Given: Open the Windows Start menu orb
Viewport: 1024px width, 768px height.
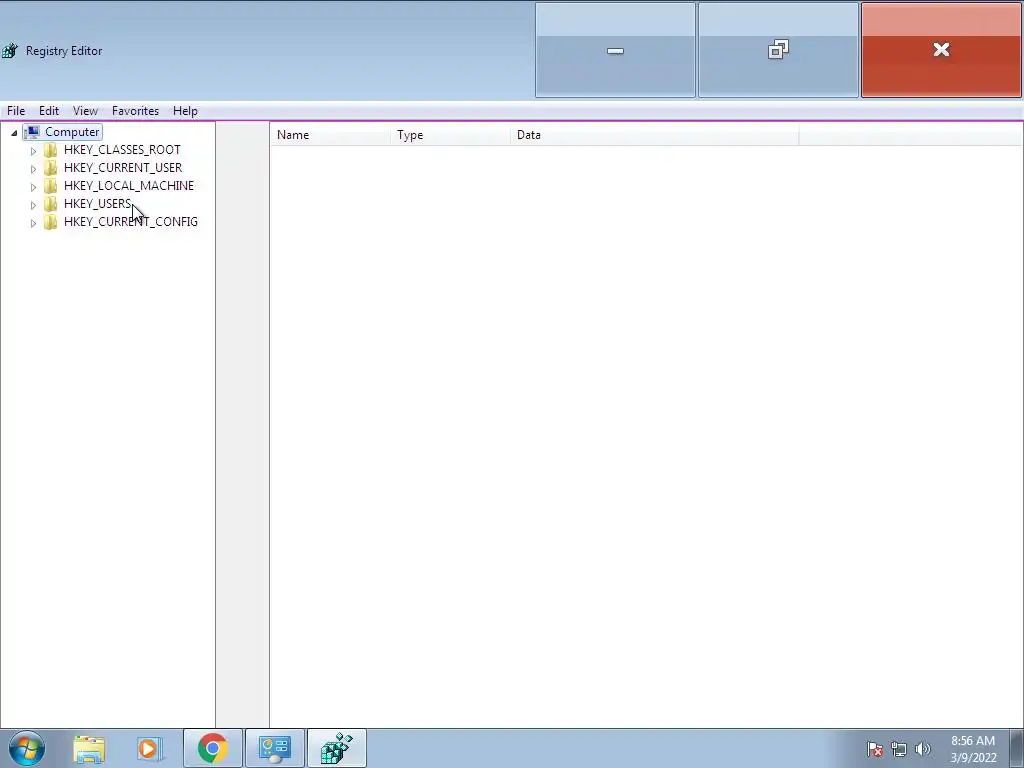Looking at the screenshot, I should [27, 748].
